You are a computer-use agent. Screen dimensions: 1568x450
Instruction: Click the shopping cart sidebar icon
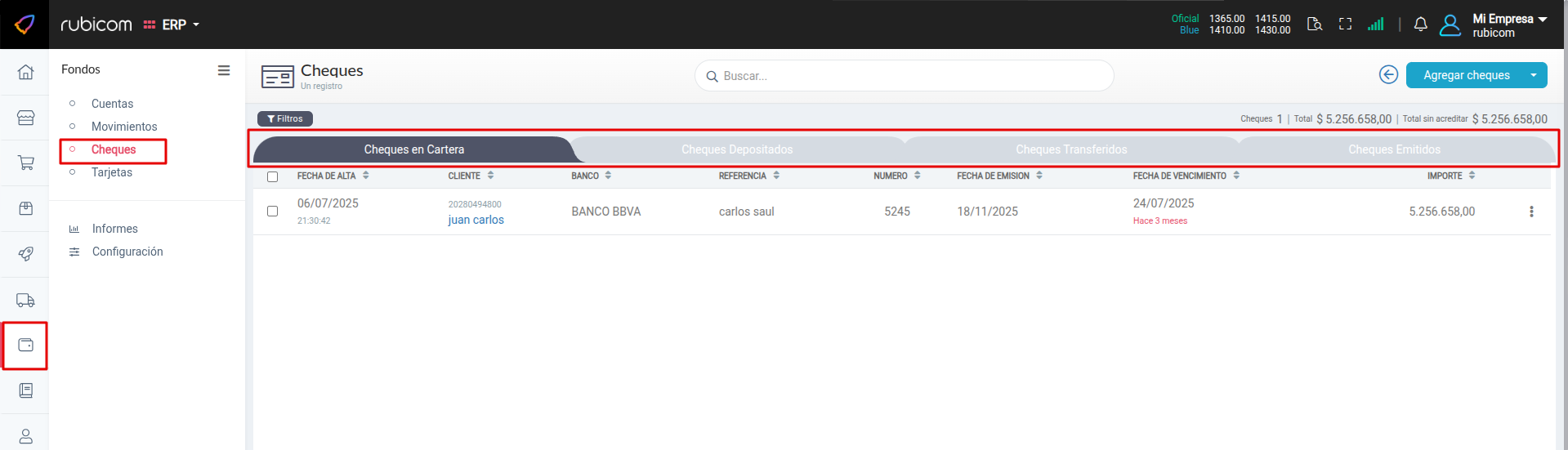tap(25, 163)
